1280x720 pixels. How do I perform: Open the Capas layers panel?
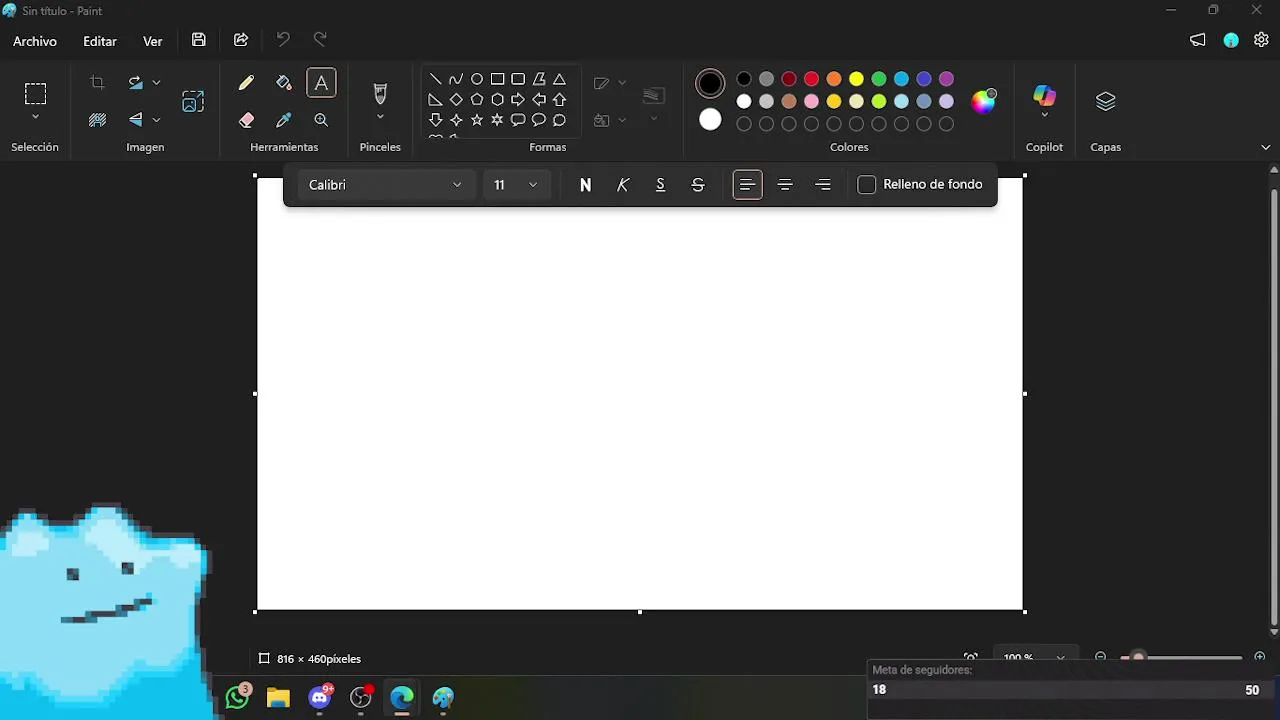coord(1105,101)
